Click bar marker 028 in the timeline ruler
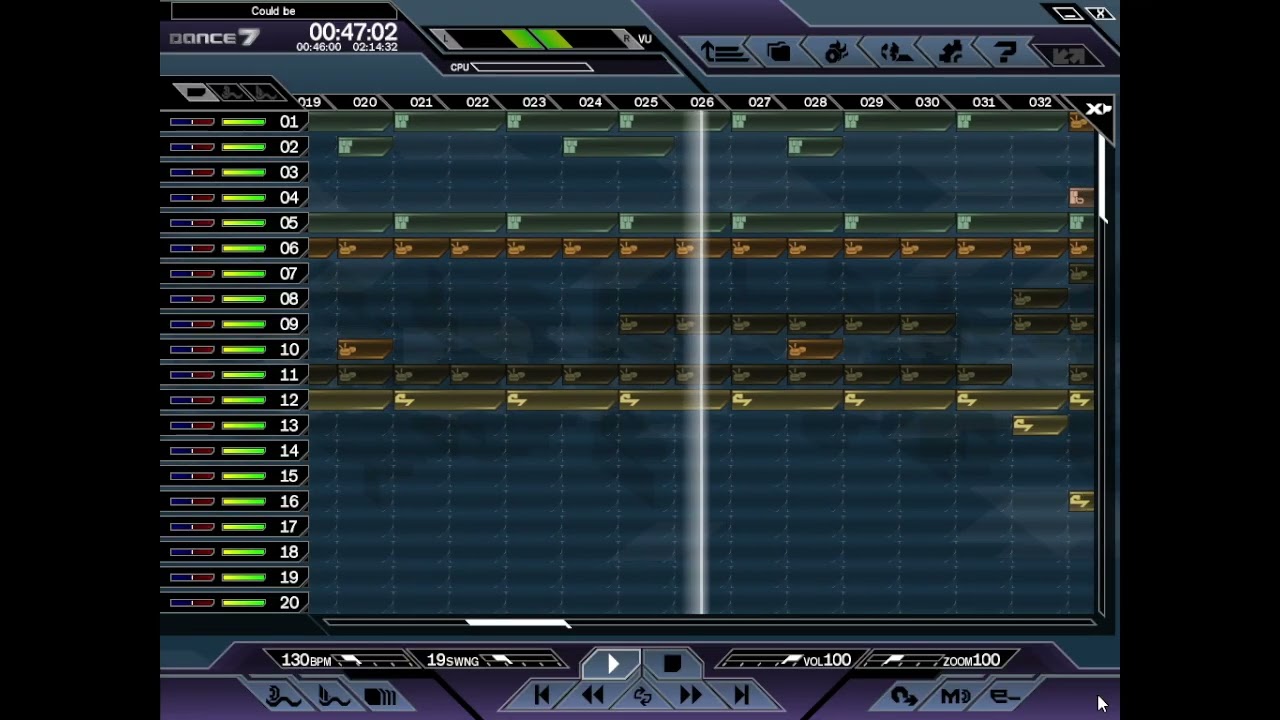The image size is (1280, 720). 815,102
